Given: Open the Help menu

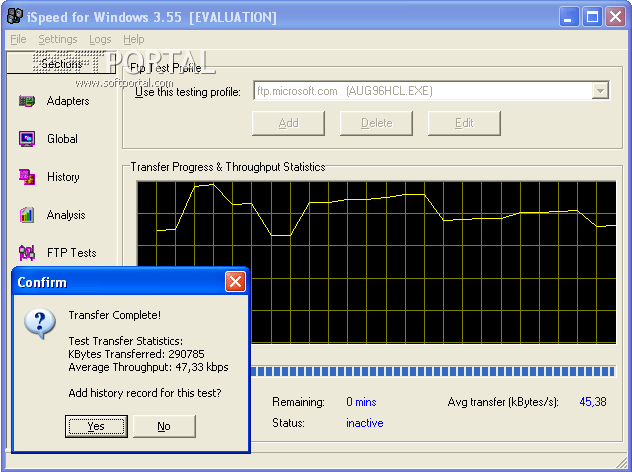Looking at the screenshot, I should 133,39.
